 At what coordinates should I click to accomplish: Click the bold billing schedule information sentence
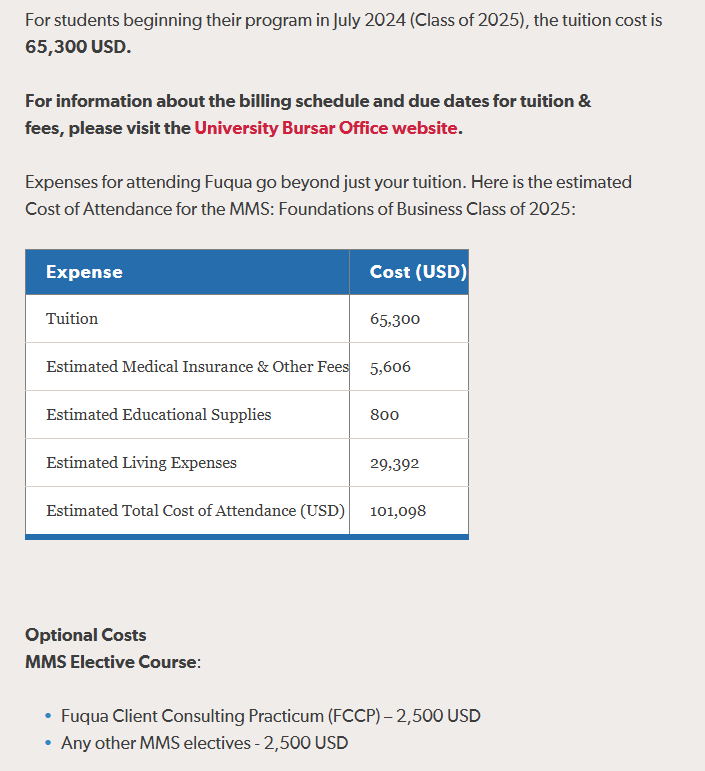308,101
